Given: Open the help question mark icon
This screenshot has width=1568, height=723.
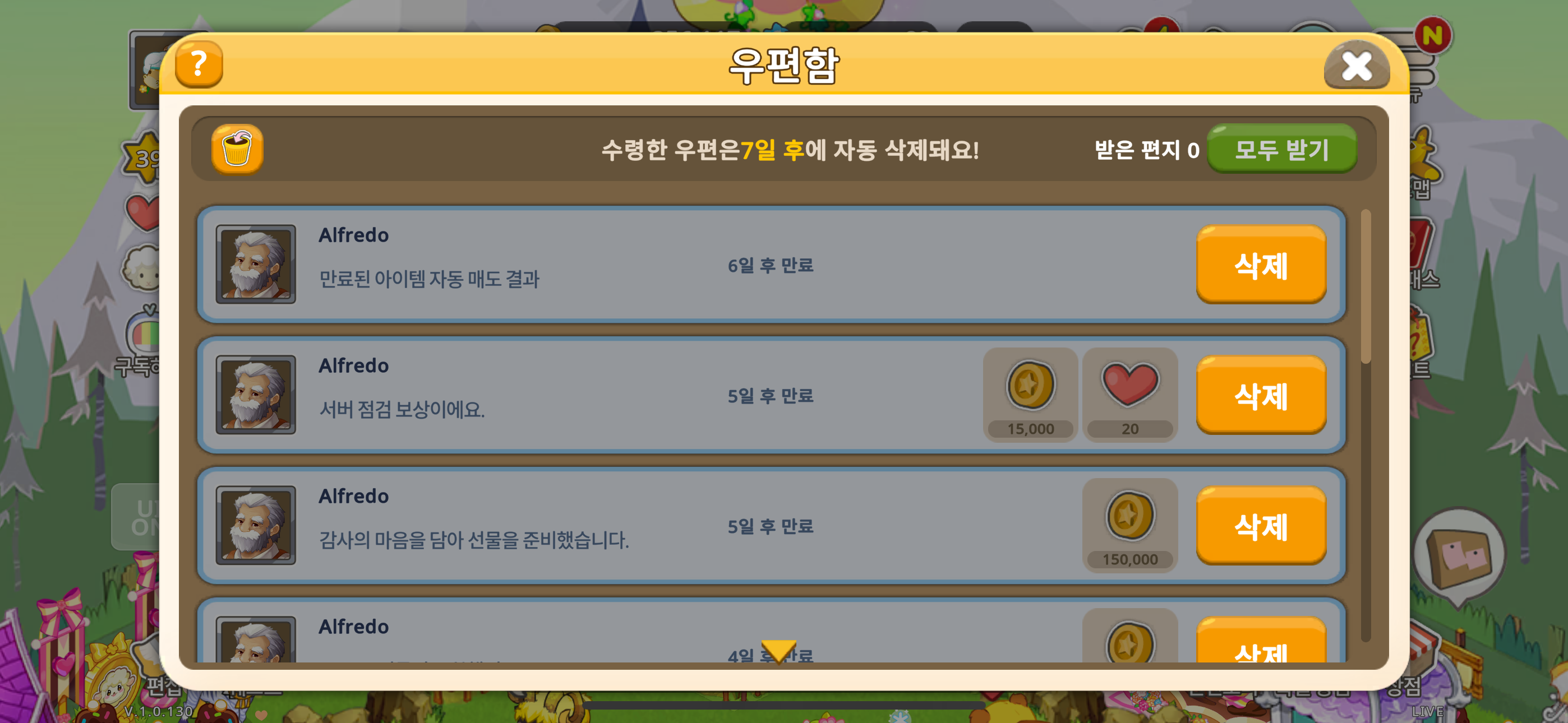Looking at the screenshot, I should [x=199, y=64].
